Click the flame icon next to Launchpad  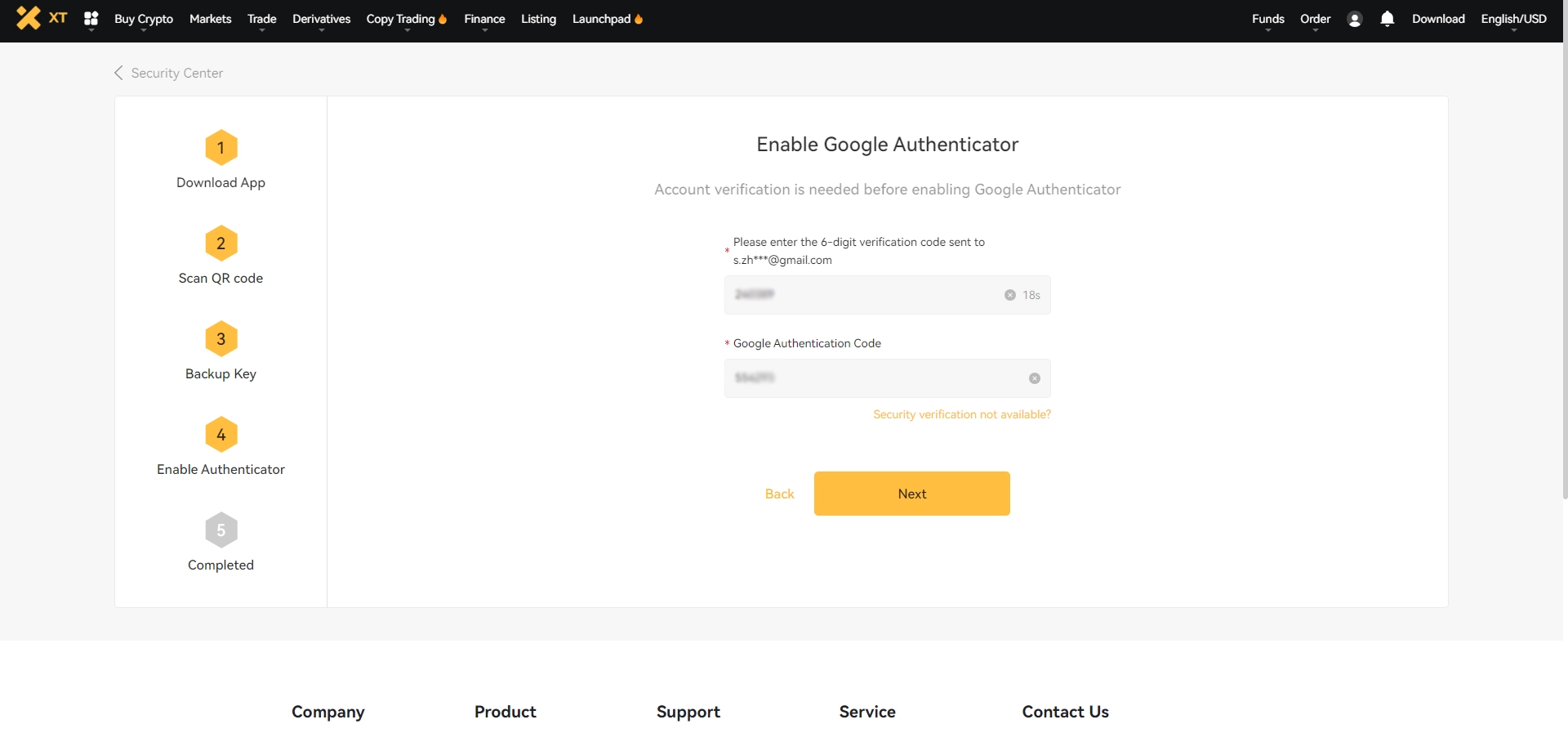639,19
